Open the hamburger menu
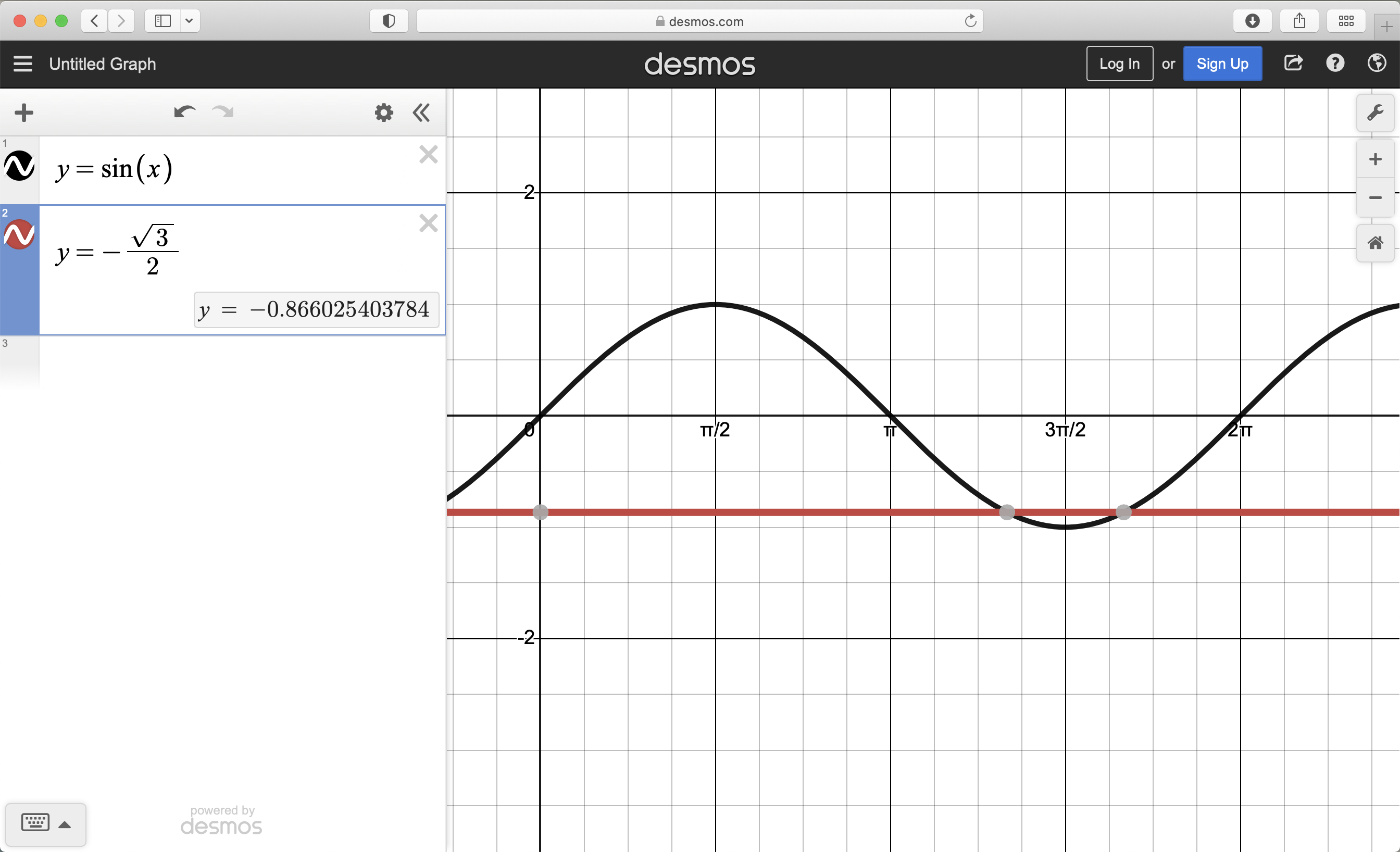Image resolution: width=1400 pixels, height=852 pixels. [22, 63]
